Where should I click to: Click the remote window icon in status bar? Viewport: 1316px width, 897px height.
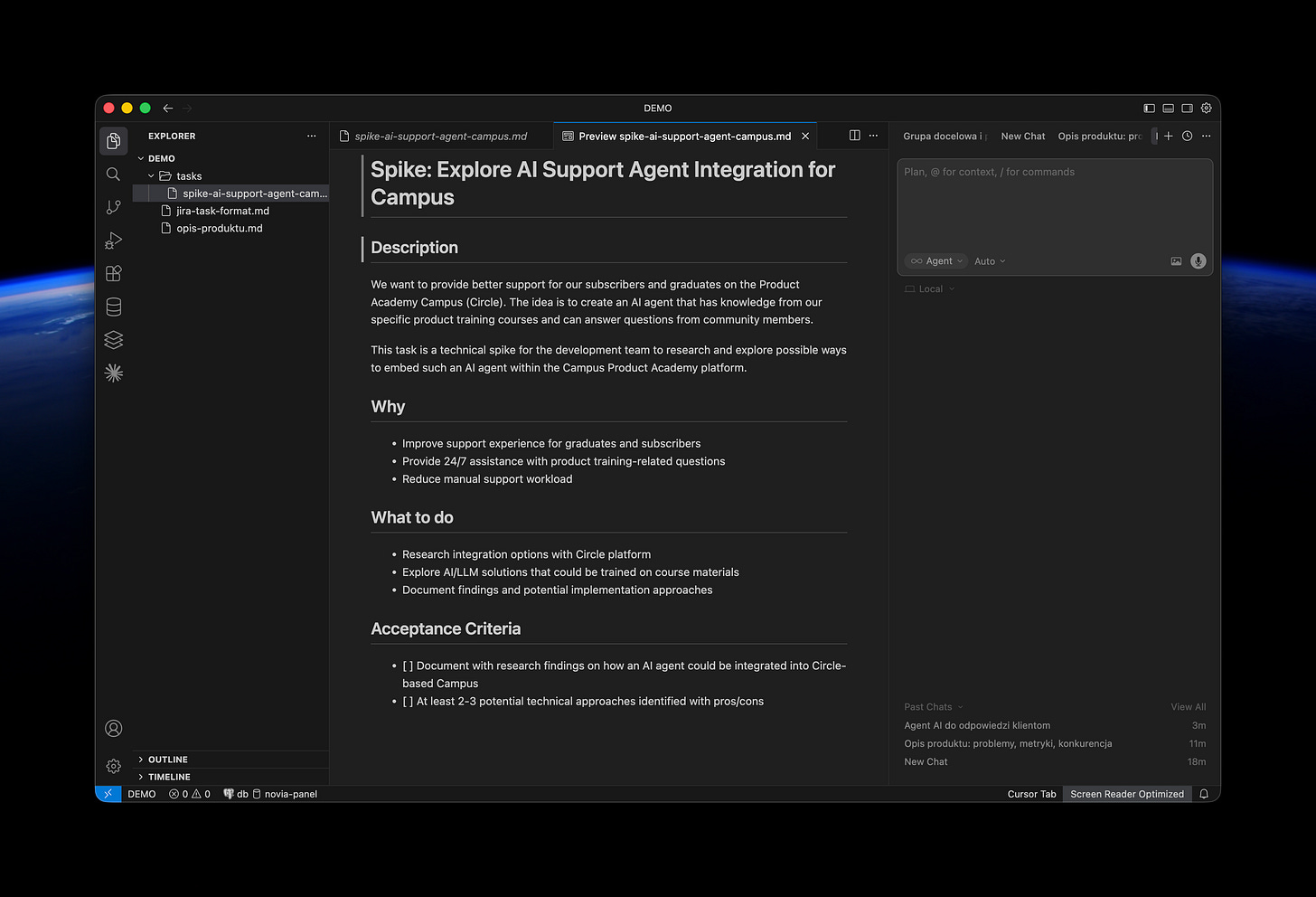(108, 794)
